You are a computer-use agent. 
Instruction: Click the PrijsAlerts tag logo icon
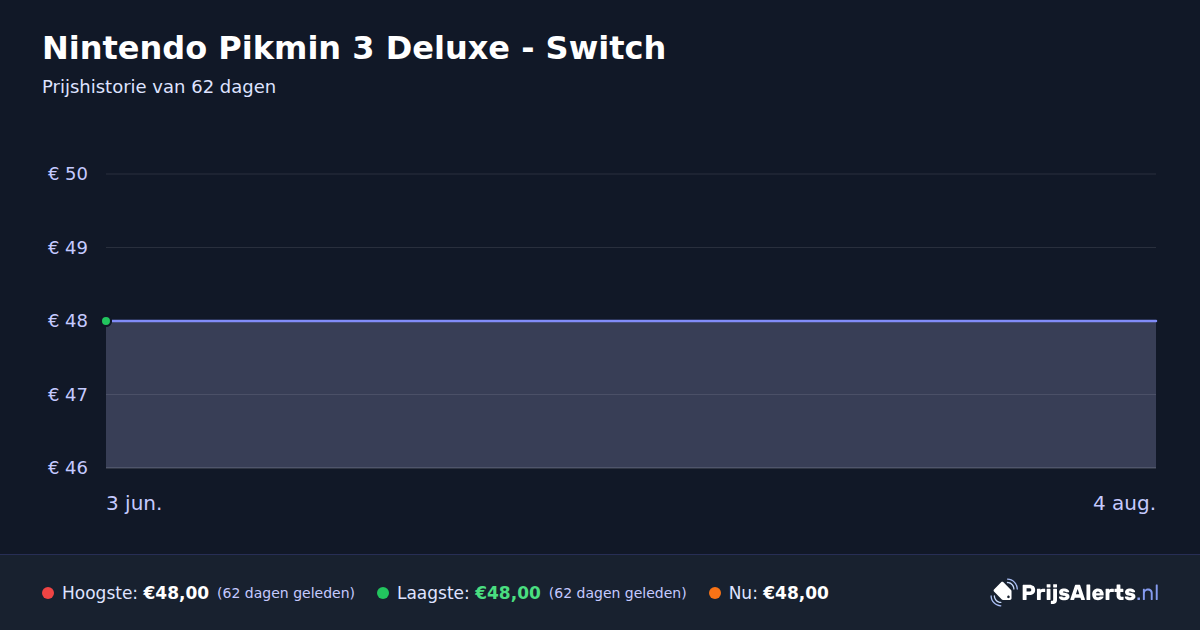(1003, 593)
